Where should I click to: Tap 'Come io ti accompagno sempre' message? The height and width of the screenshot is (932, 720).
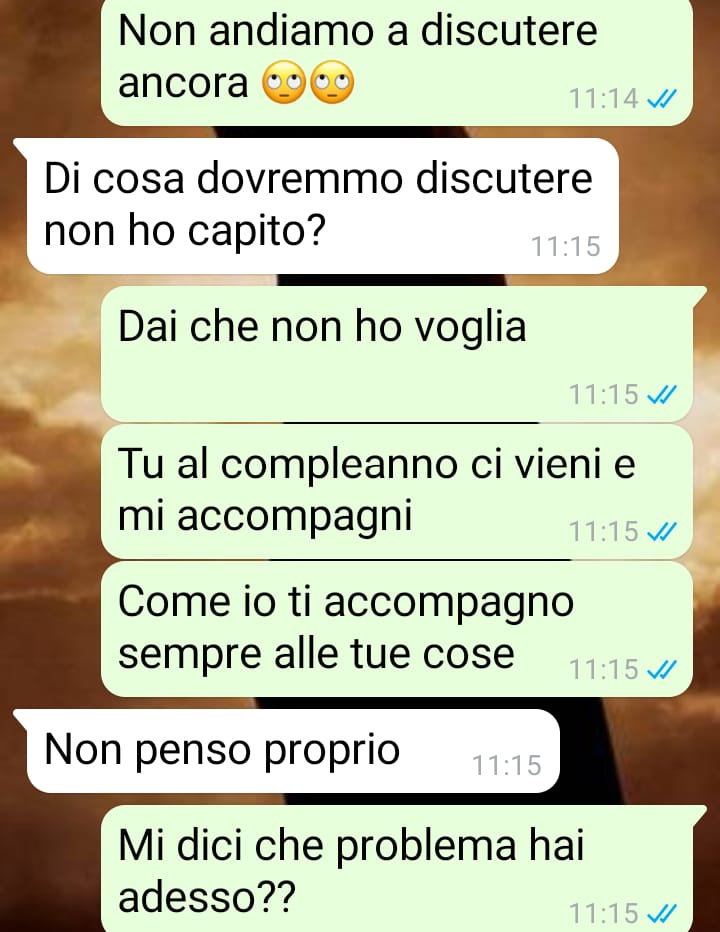pos(397,629)
